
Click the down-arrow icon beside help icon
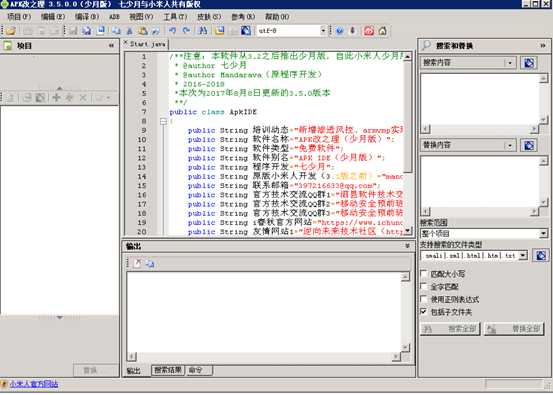click(x=352, y=31)
